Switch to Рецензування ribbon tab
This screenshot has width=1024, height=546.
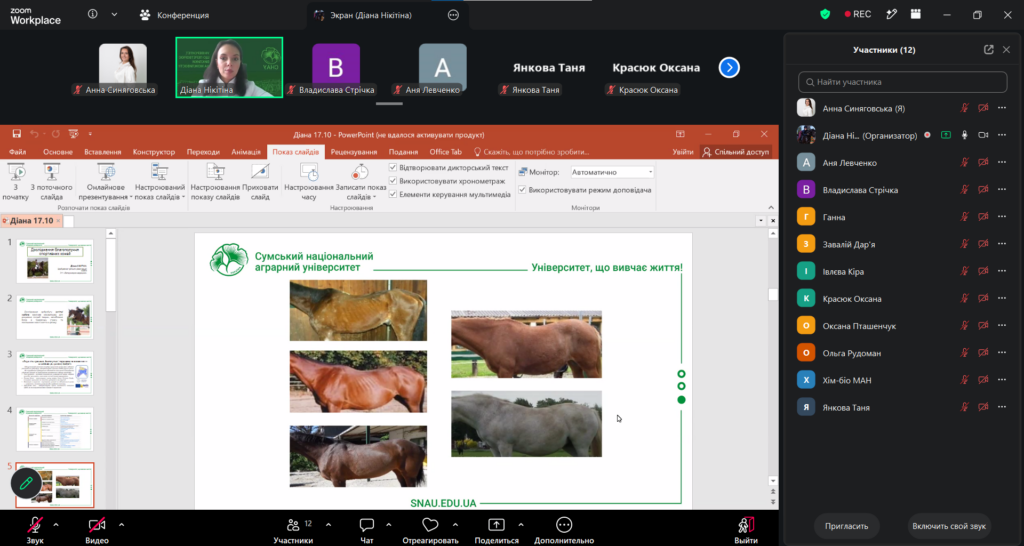tap(354, 152)
